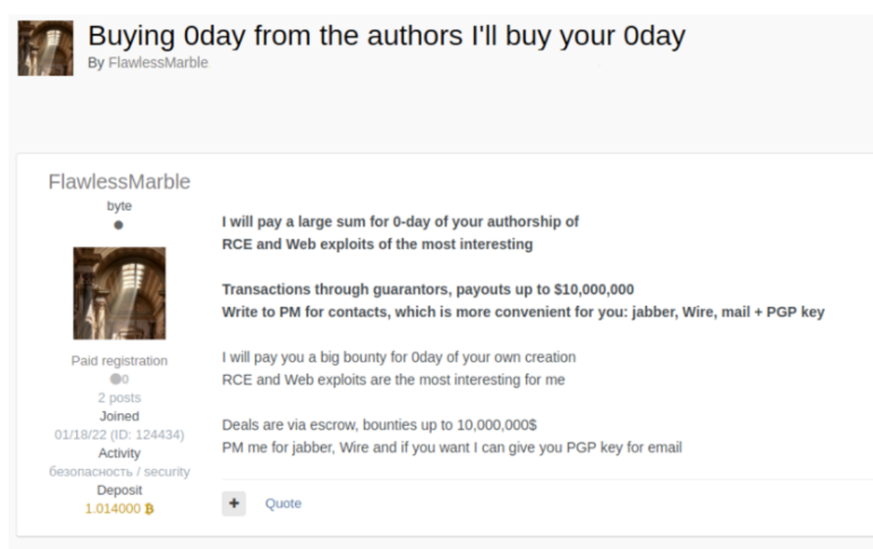Click the plus multi-quote button

(x=234, y=504)
